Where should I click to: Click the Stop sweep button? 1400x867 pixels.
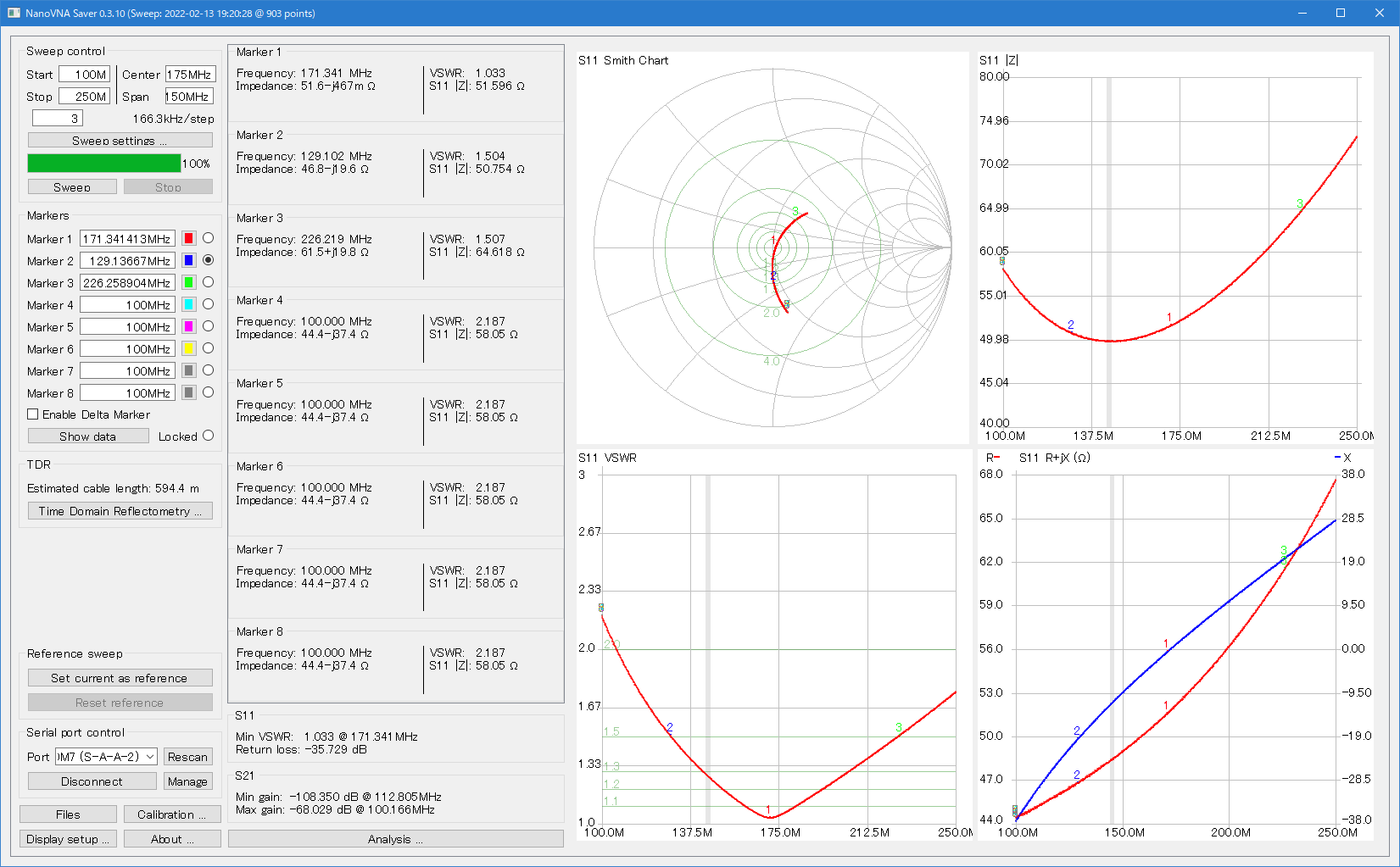[168, 186]
